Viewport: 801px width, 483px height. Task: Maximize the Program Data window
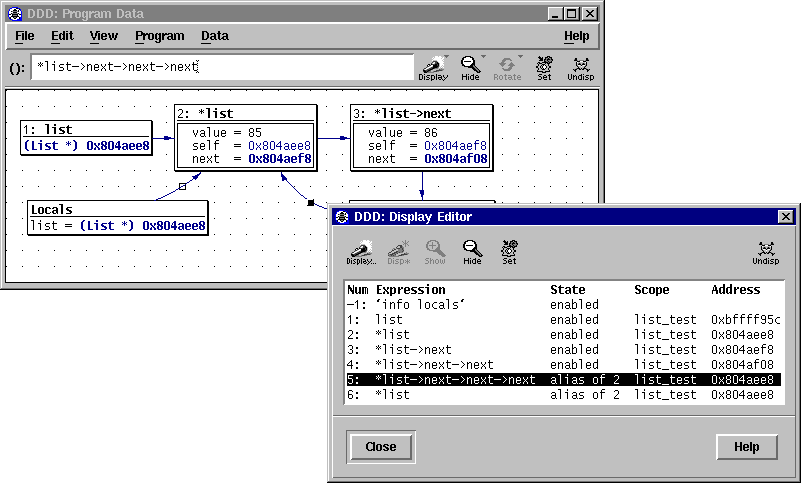coord(572,13)
